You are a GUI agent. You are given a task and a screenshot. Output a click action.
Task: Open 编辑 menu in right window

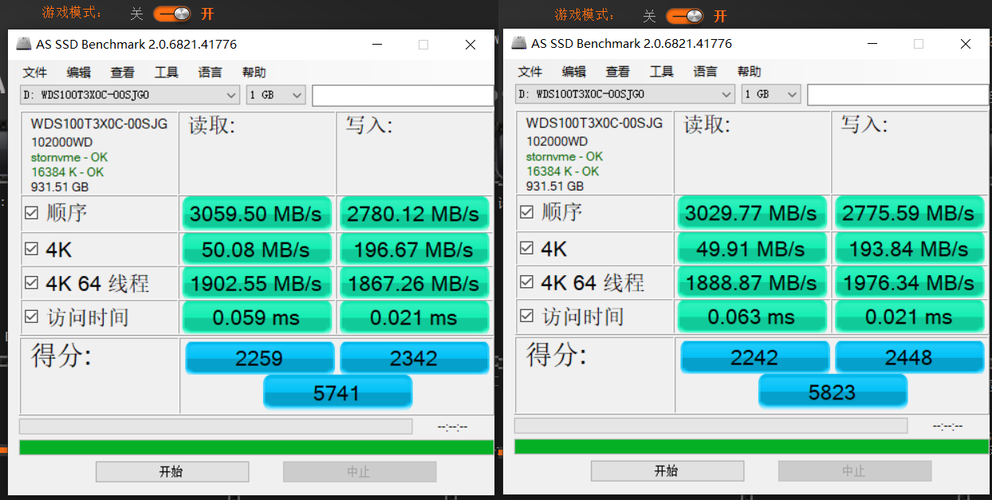click(x=574, y=72)
